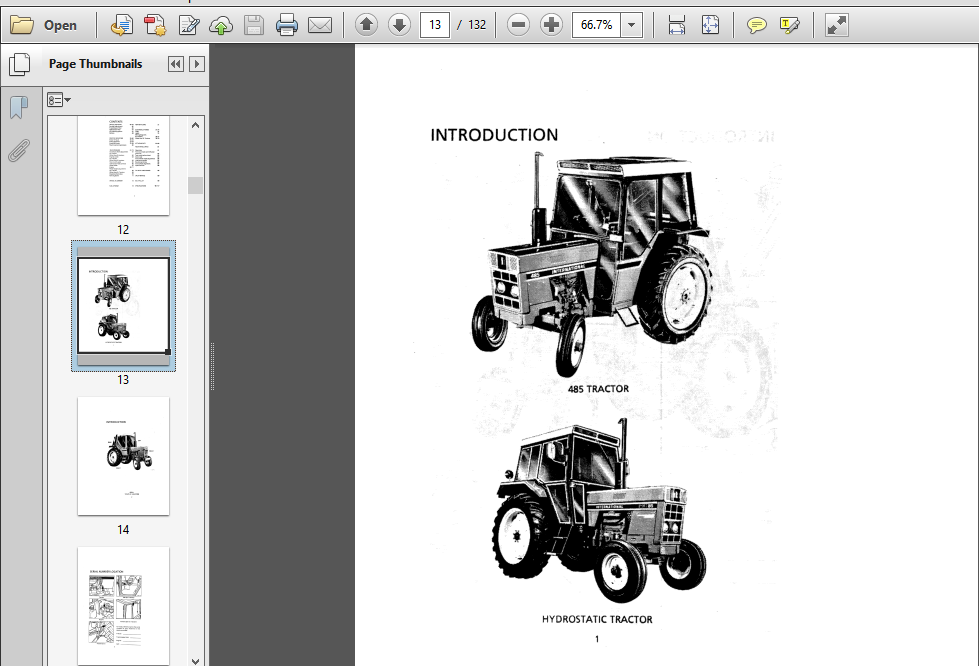Zoom out with the minus button
Viewport: 979px width, 666px height.
pos(518,25)
